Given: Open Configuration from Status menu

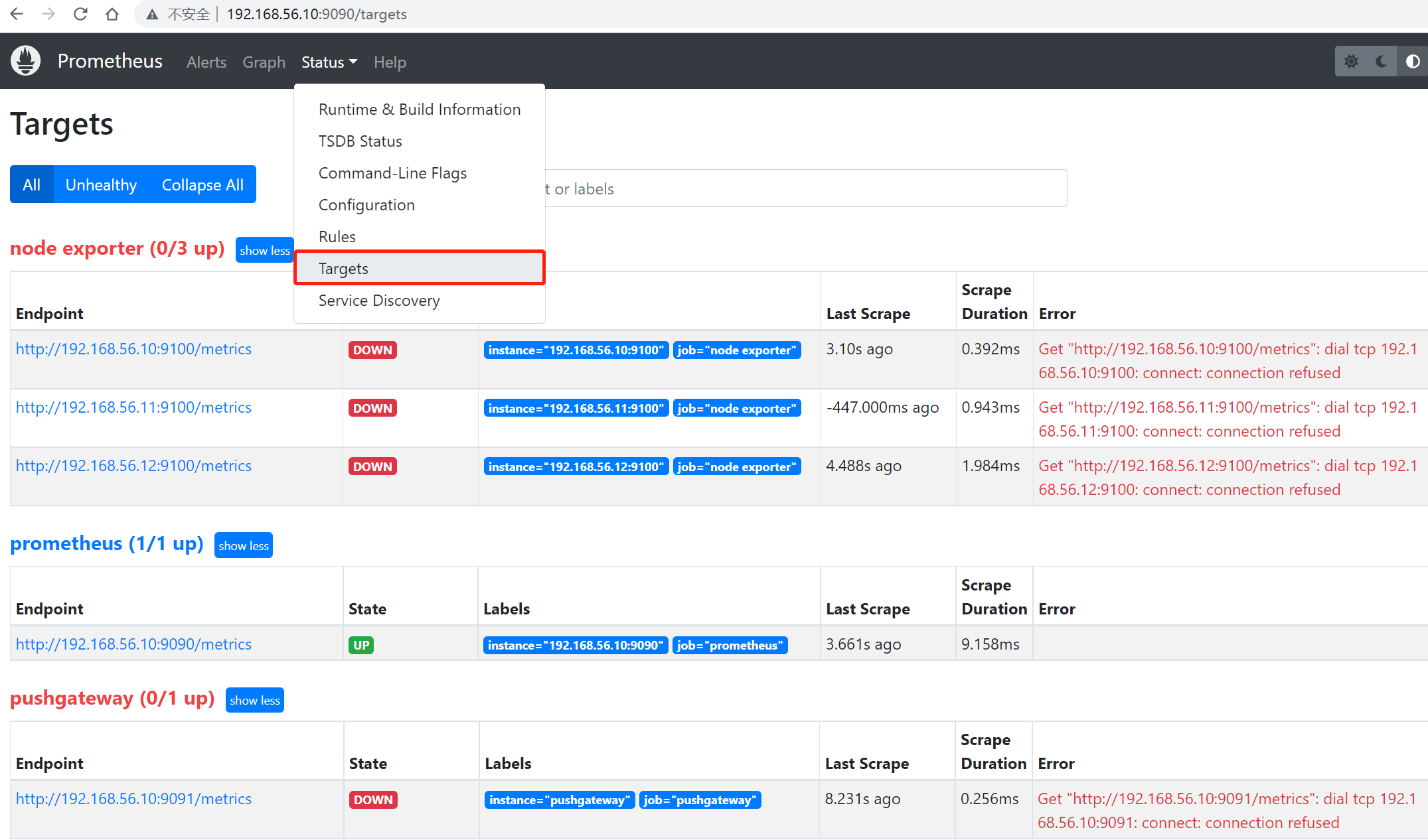Looking at the screenshot, I should [420, 204].
